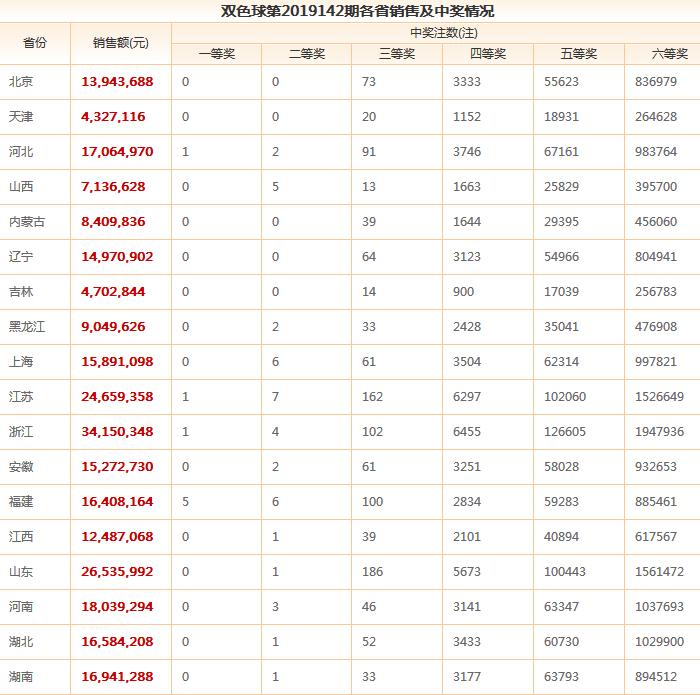Screen dimensions: 700x695
Task: Click fifth prize value 100443
Action: click(x=565, y=572)
